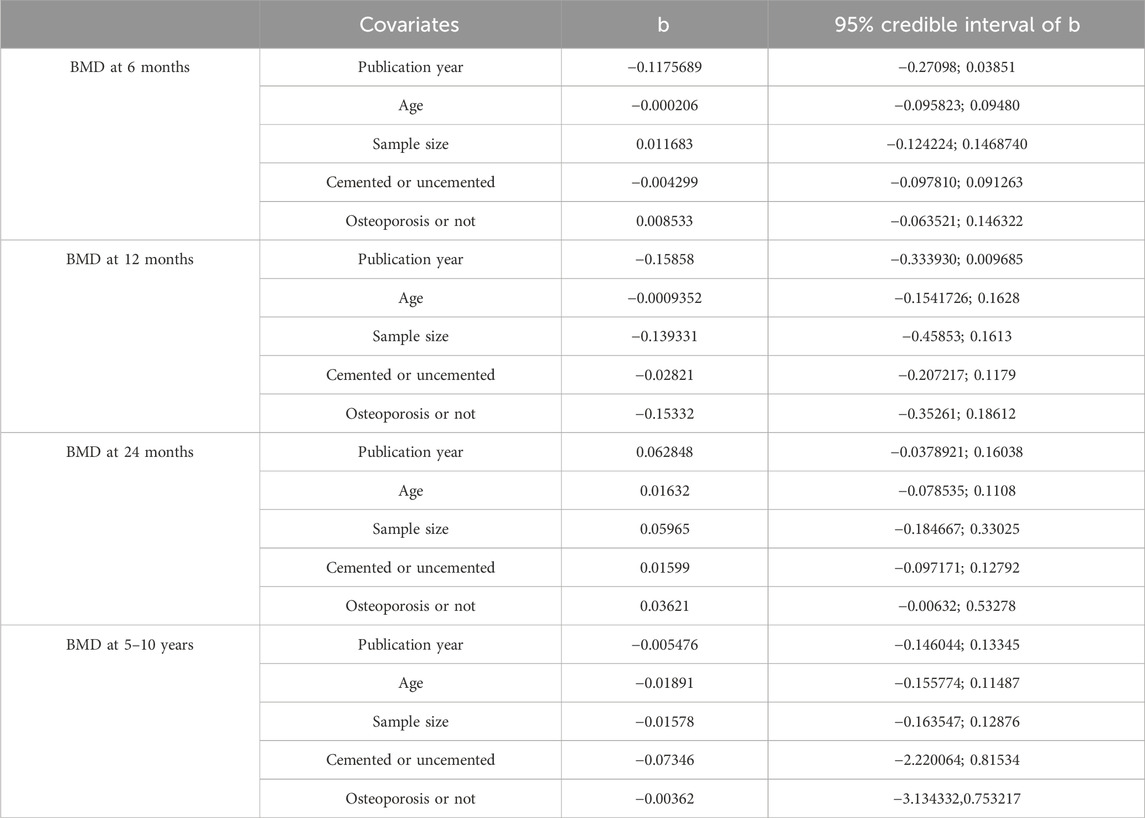The width and height of the screenshot is (1145, 818).
Task: Click the "Covariates" column header
Action: tap(410, 24)
